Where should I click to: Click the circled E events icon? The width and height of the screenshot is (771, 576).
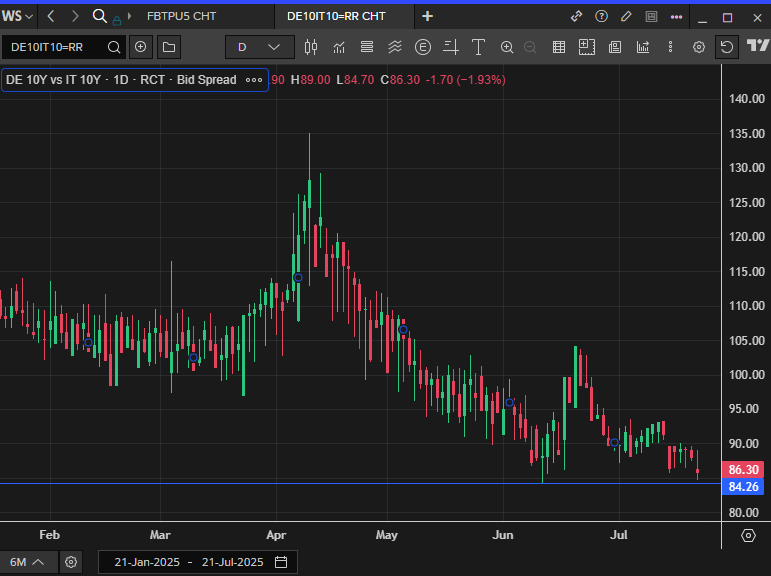point(423,47)
